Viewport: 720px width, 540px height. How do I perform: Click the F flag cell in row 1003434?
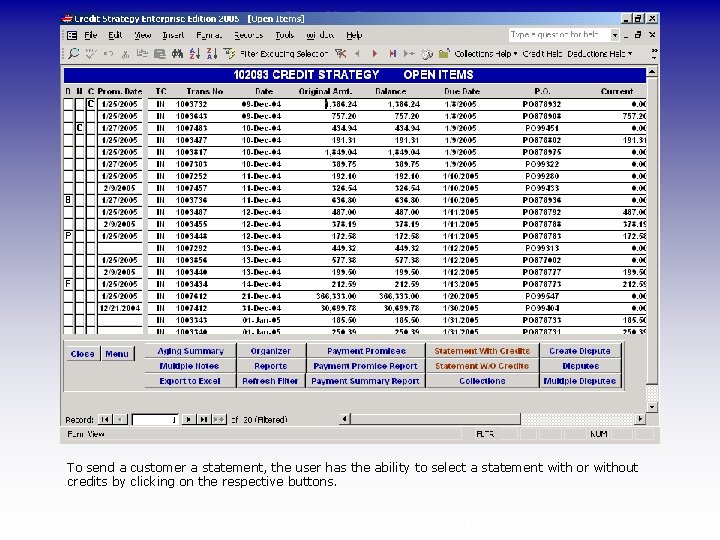[x=68, y=284]
